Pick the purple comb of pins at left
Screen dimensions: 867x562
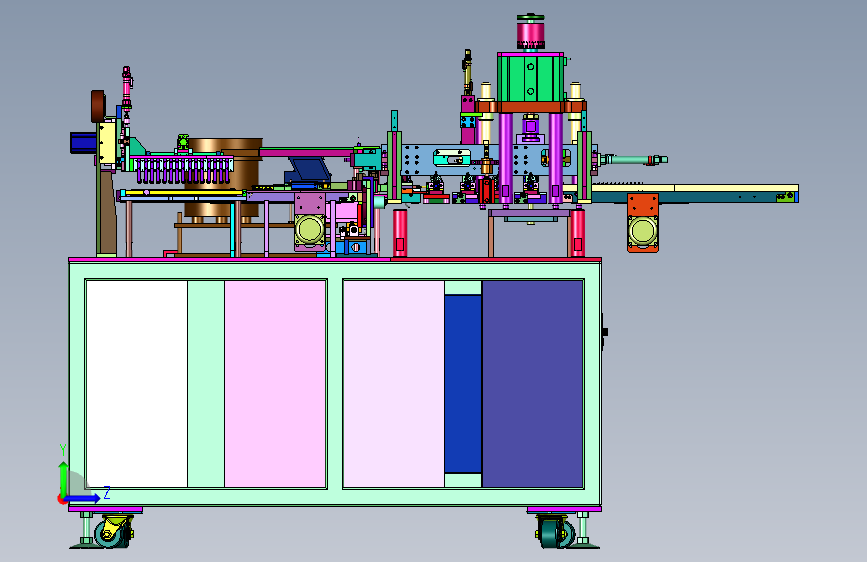click(182, 169)
